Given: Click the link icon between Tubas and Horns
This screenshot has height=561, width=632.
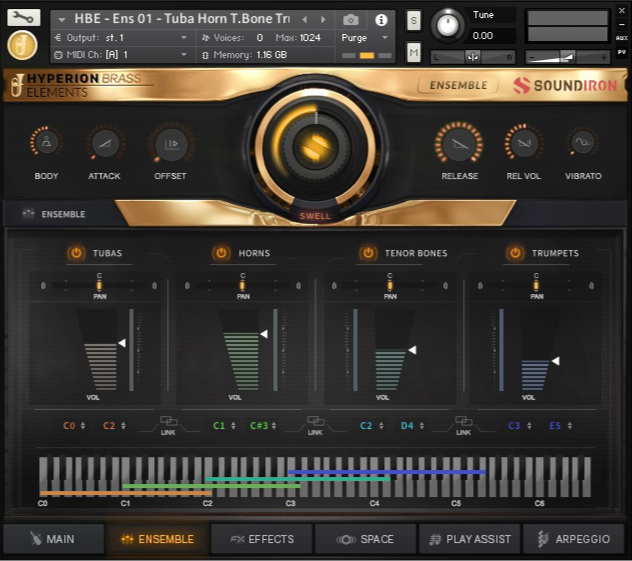Looking at the screenshot, I should pos(168,424).
